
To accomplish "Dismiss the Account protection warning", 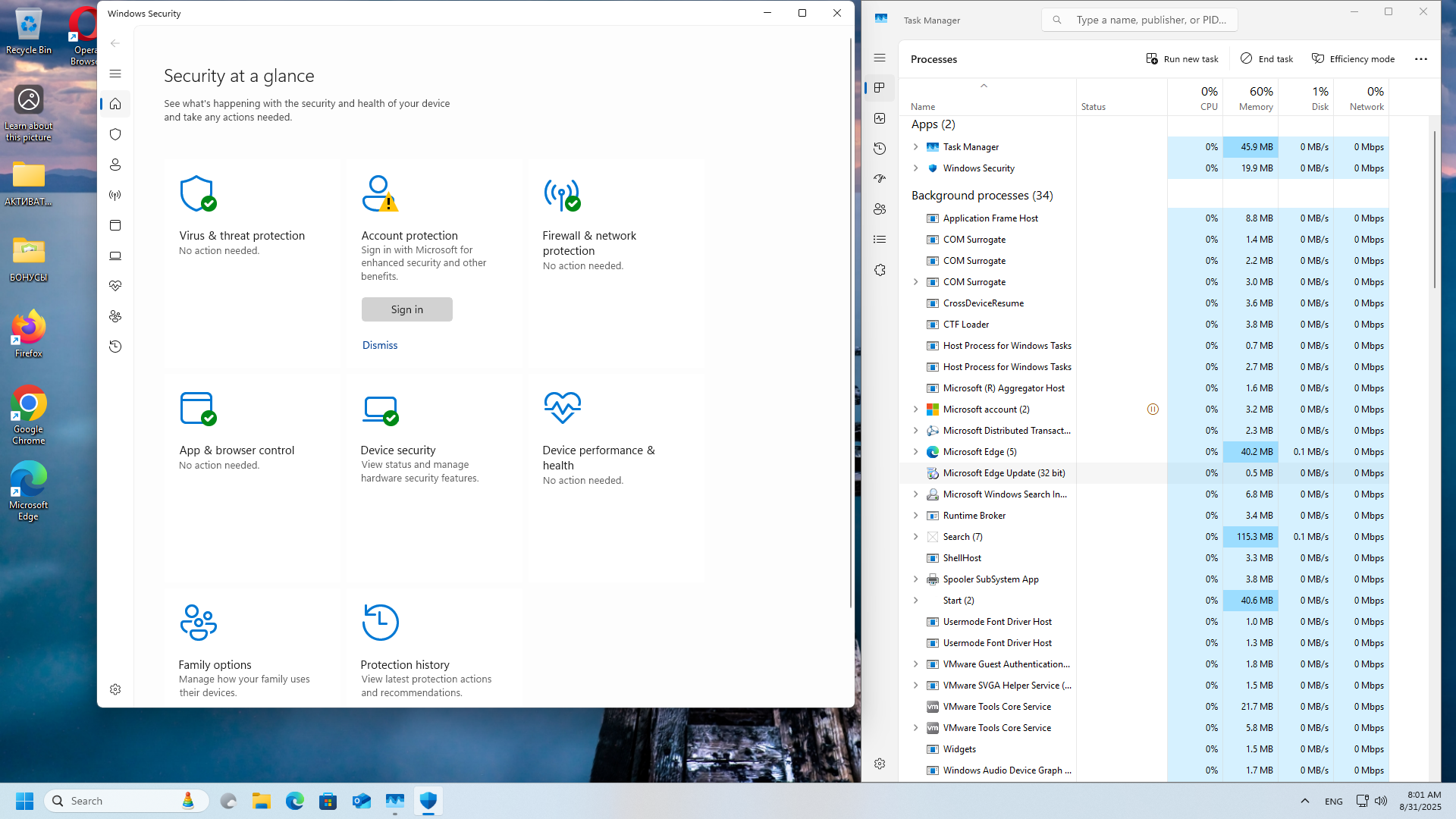I will pyautogui.click(x=380, y=345).
